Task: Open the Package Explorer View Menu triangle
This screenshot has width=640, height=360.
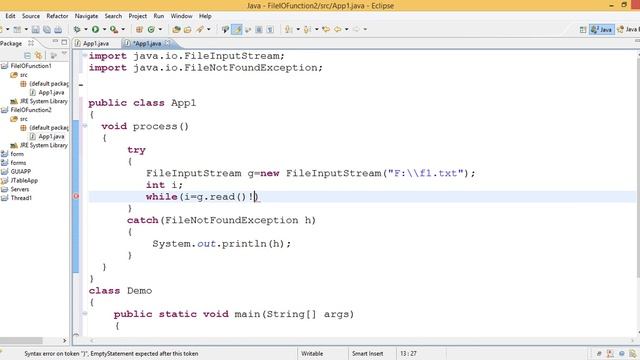Action: tap(64, 54)
